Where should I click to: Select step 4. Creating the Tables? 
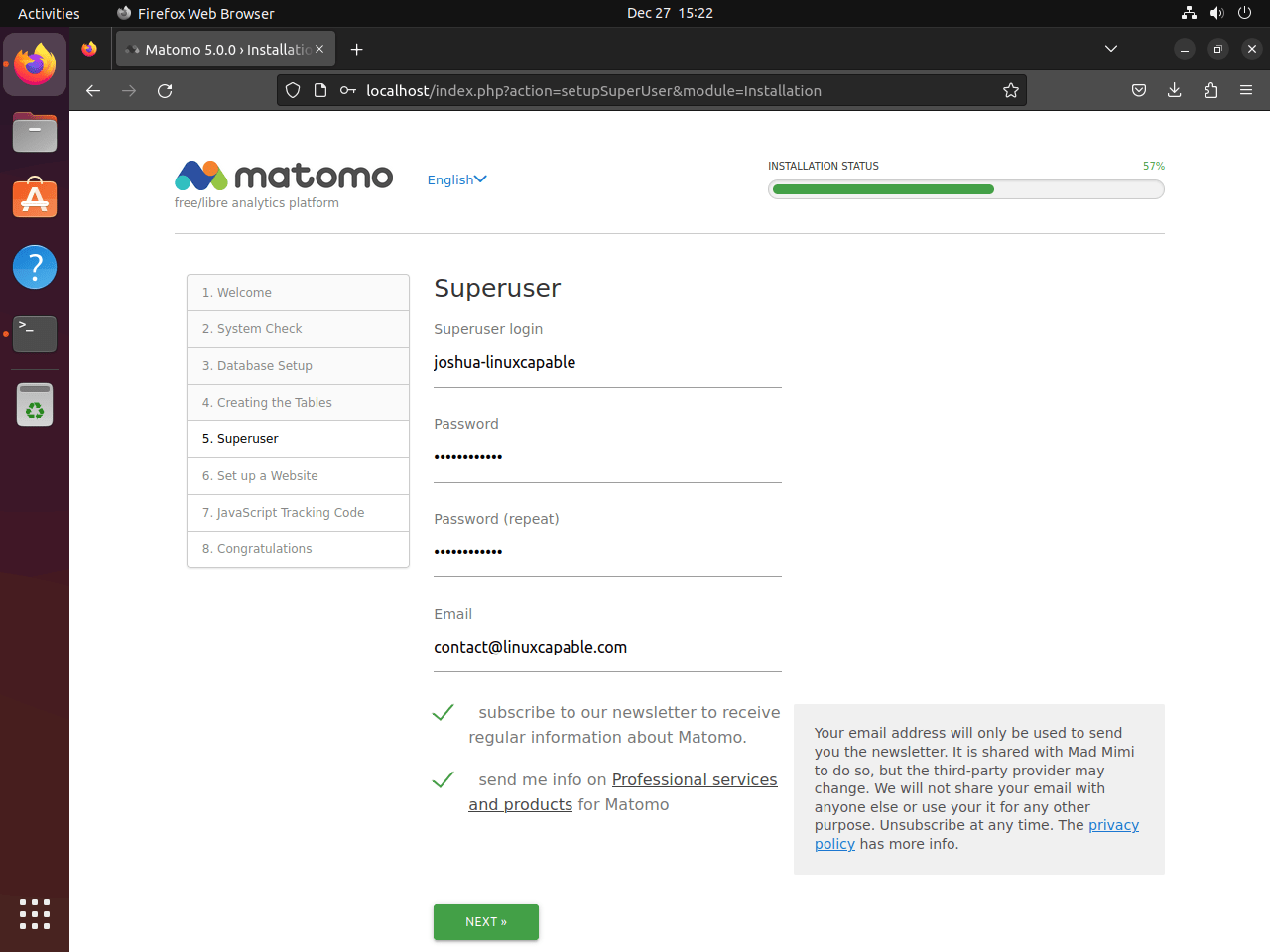[x=298, y=403]
